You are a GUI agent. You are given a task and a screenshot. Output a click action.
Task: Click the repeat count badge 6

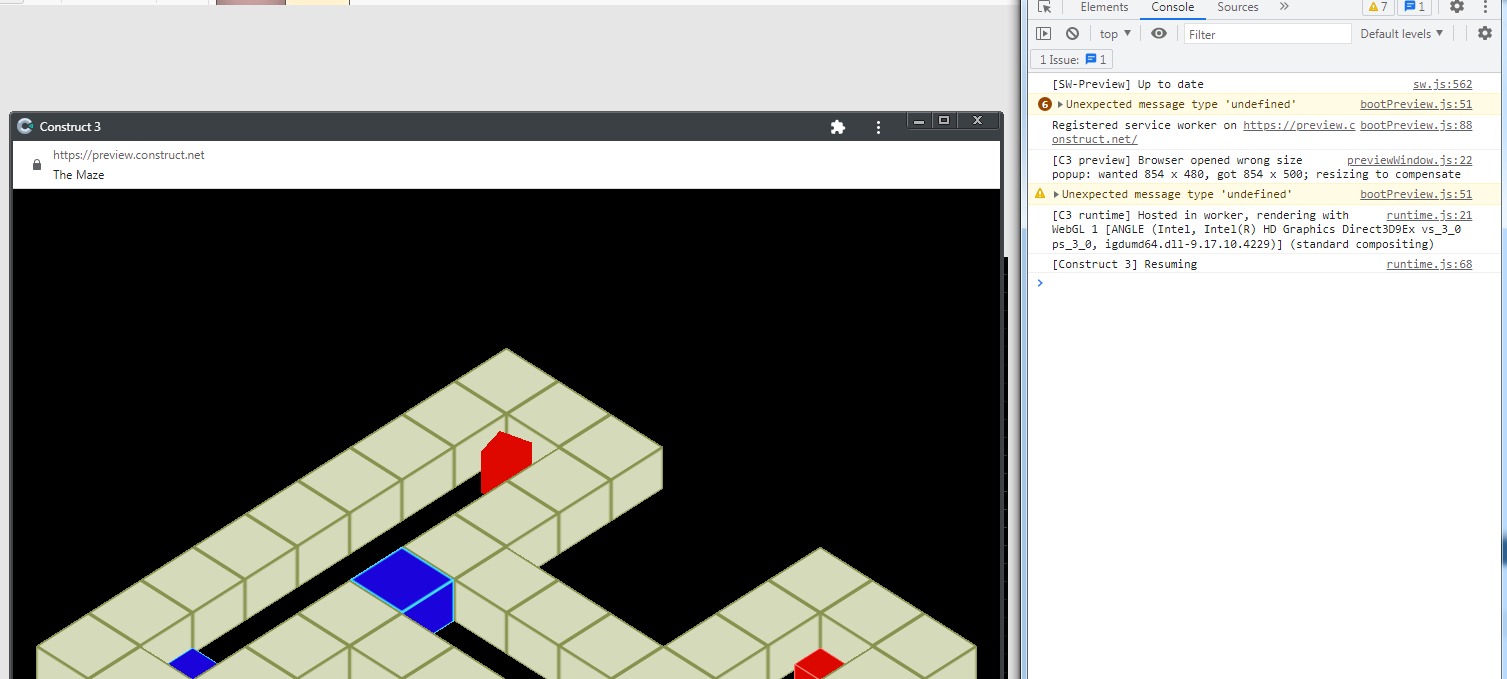(x=1045, y=104)
